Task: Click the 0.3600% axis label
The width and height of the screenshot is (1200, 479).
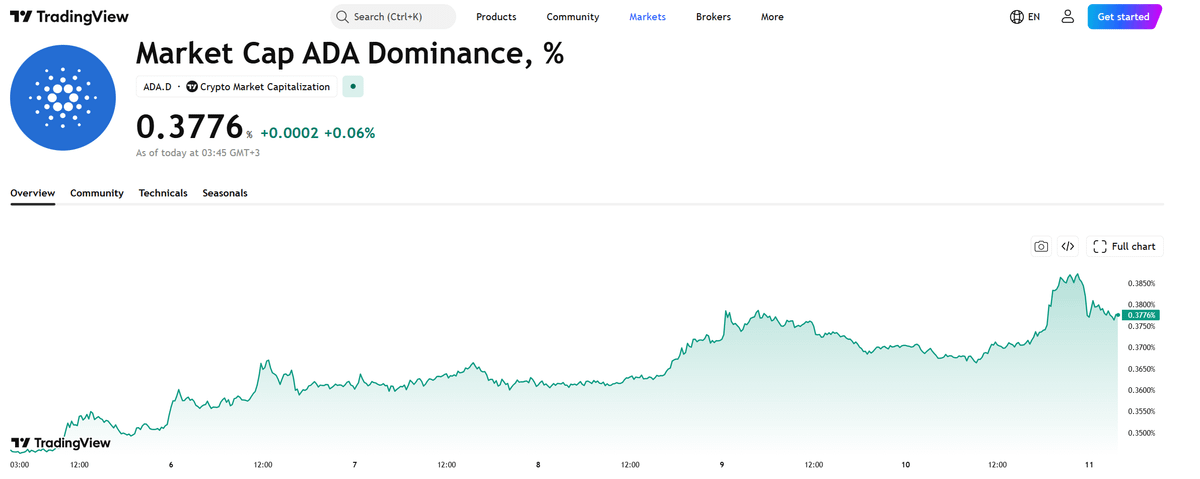Action: pyautogui.click(x=1141, y=391)
